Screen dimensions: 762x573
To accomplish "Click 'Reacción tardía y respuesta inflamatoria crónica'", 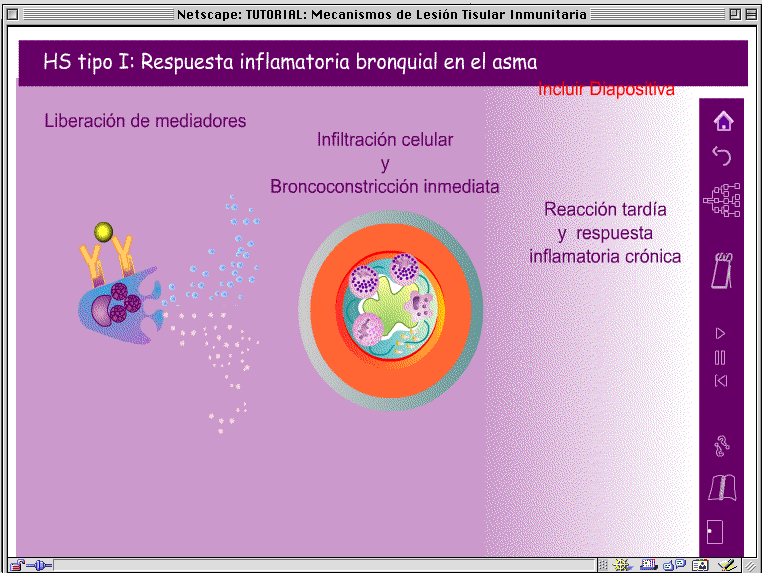I will coord(605,233).
